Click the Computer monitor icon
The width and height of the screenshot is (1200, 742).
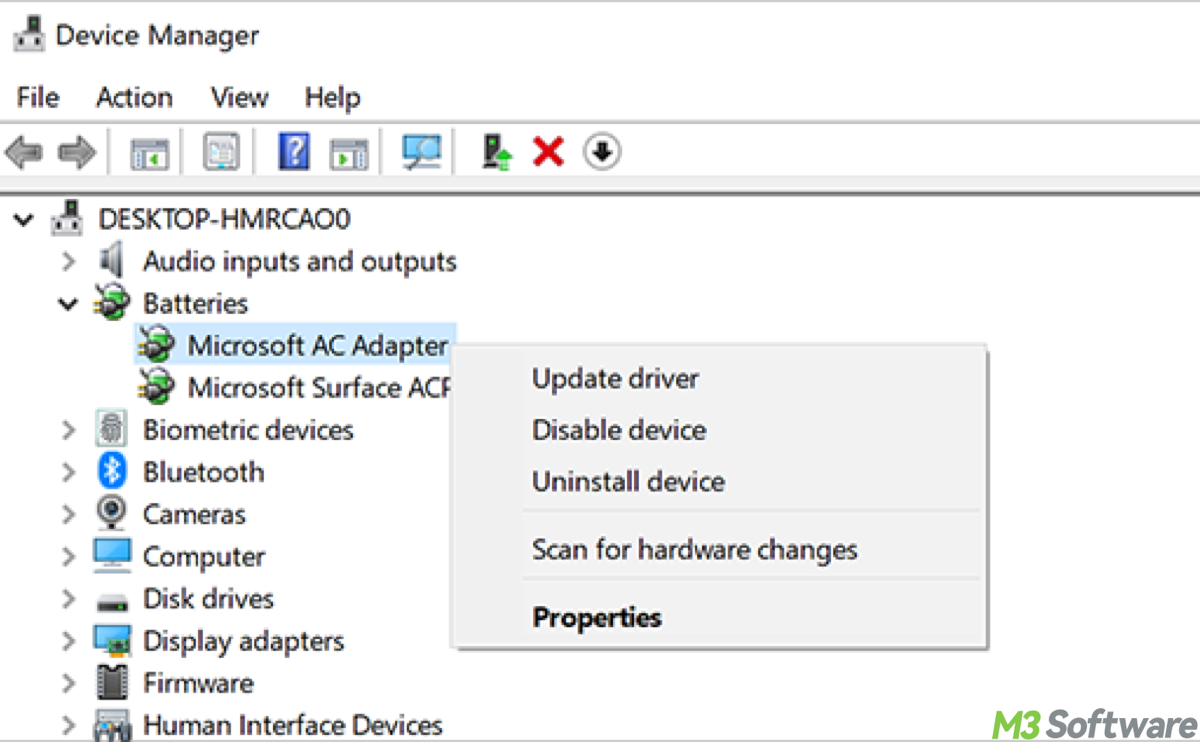(112, 555)
